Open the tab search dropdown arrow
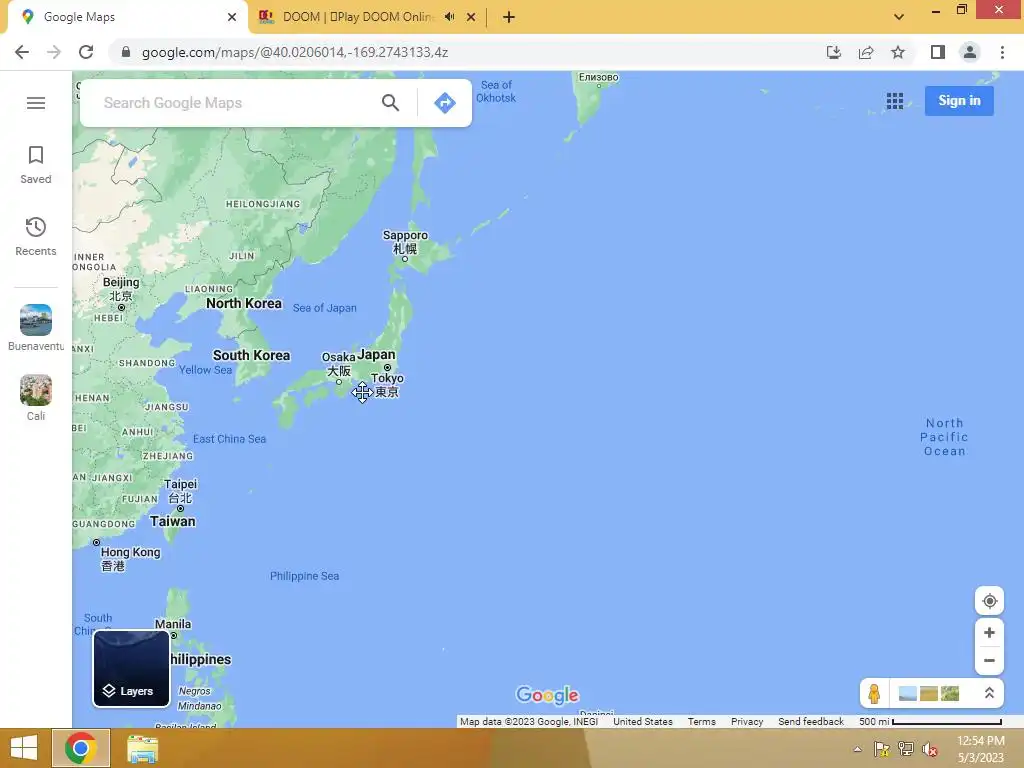 point(899,17)
